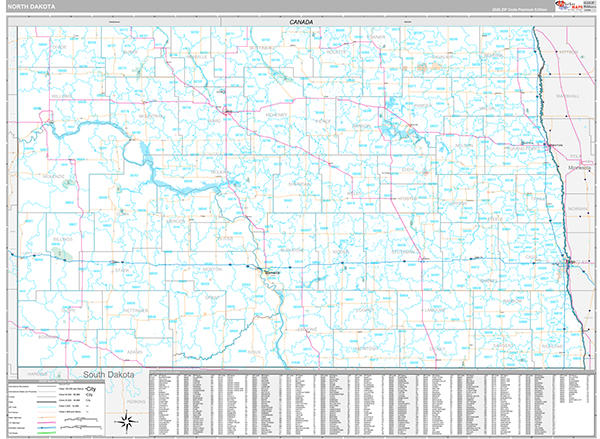This screenshot has height=439, width=600.
Task: Select the SHERIDAN county label
Action: click(x=300, y=184)
